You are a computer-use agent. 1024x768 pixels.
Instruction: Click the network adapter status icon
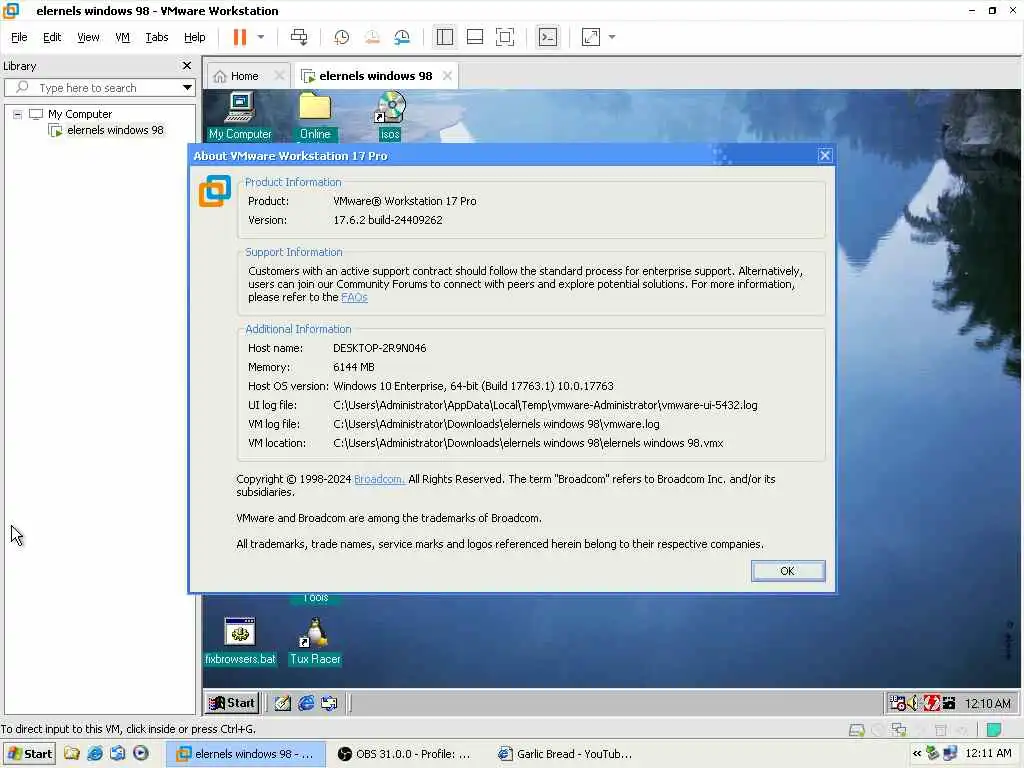pos(899,729)
